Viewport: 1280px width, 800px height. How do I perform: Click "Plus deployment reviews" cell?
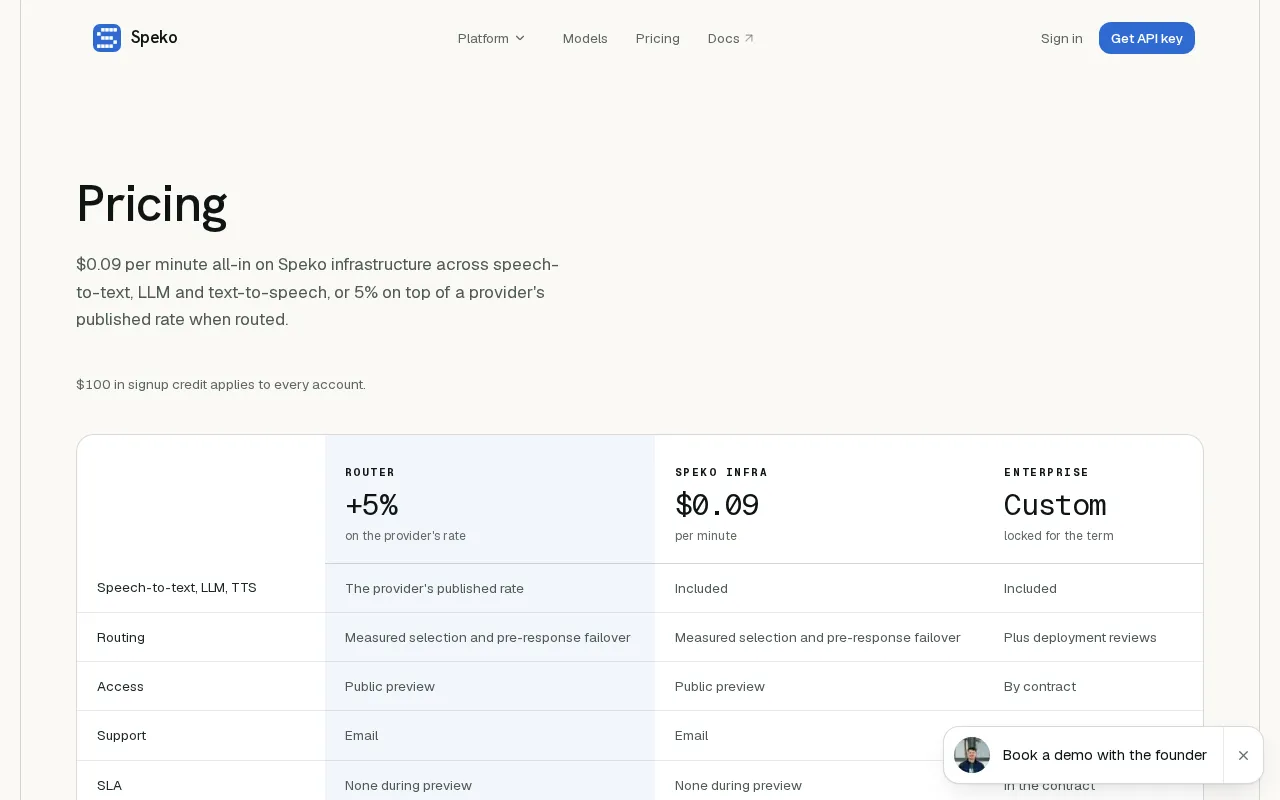[x=1080, y=637]
